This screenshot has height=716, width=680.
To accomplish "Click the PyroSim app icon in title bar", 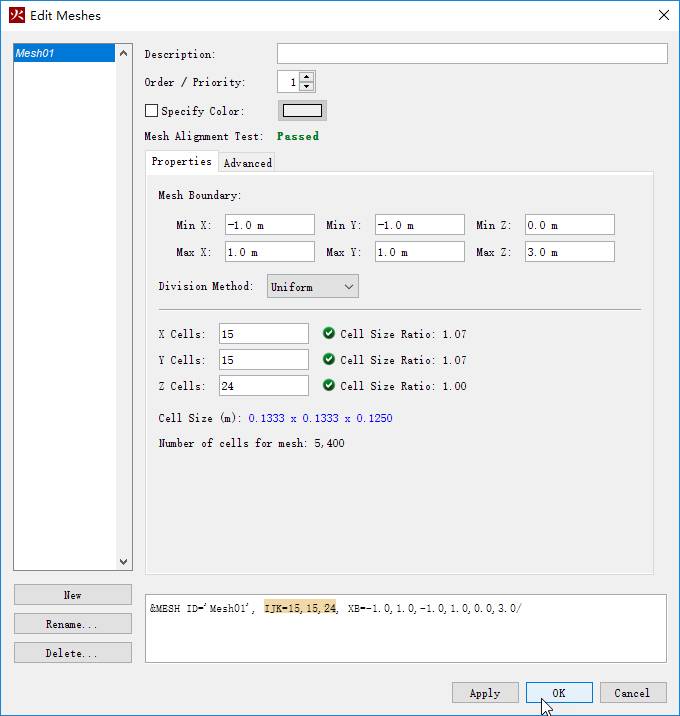I will click(x=16, y=15).
